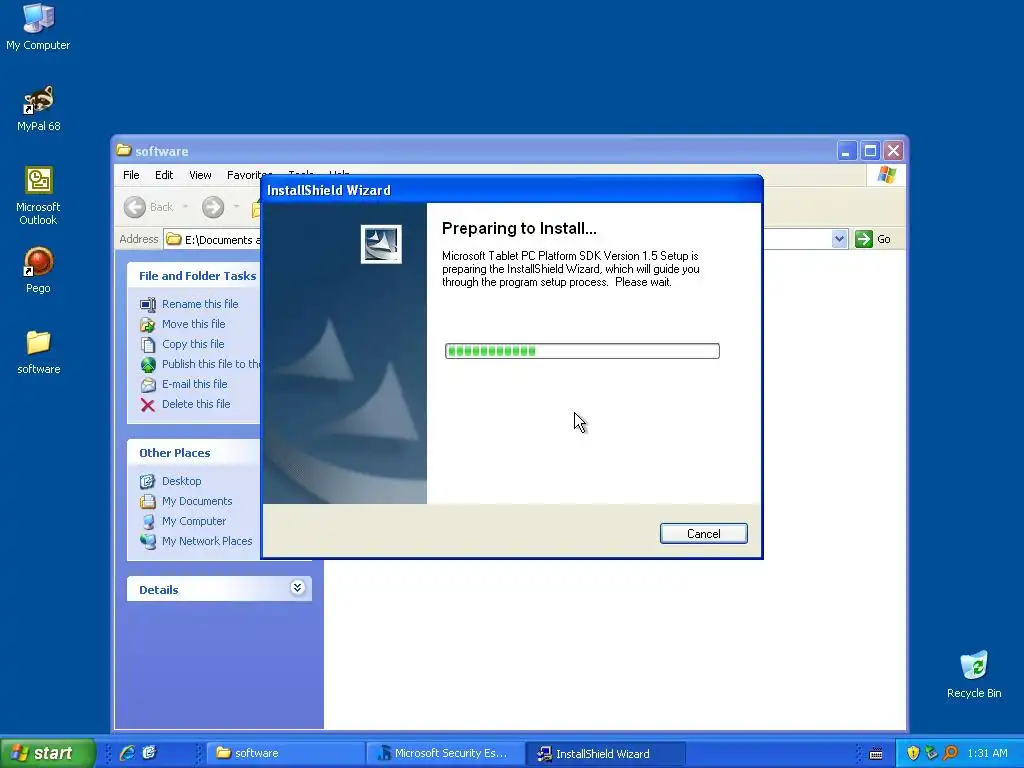The height and width of the screenshot is (768, 1024).
Task: Go to My Computer under Other Places
Action: click(x=194, y=521)
